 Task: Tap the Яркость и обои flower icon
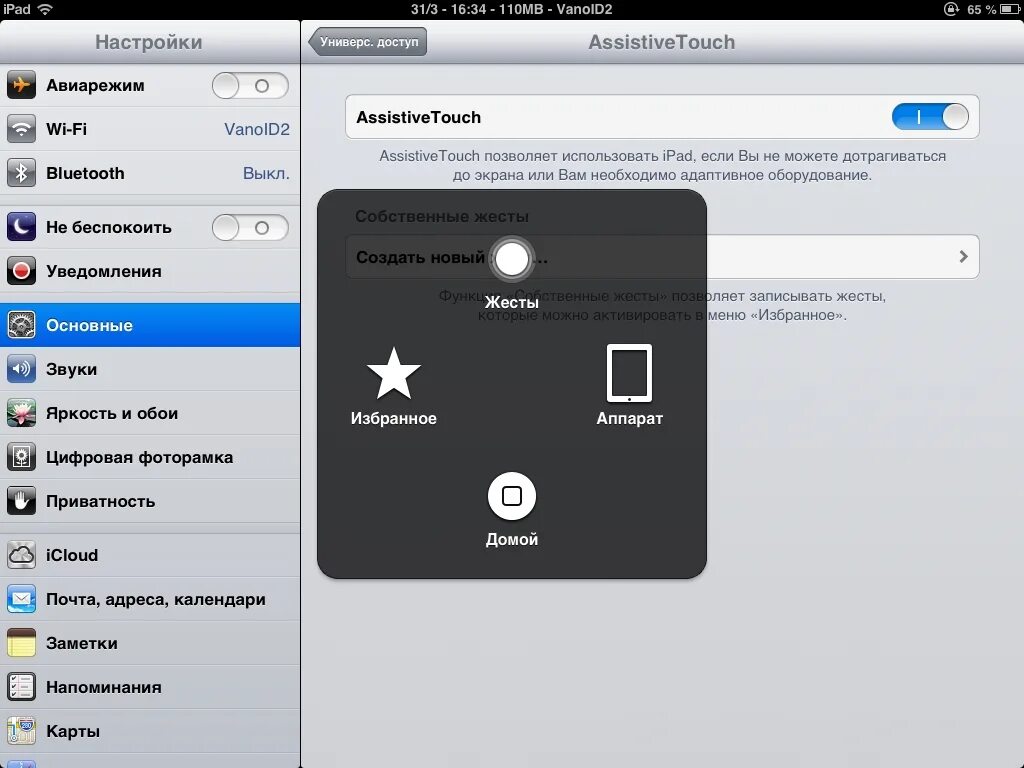point(21,413)
